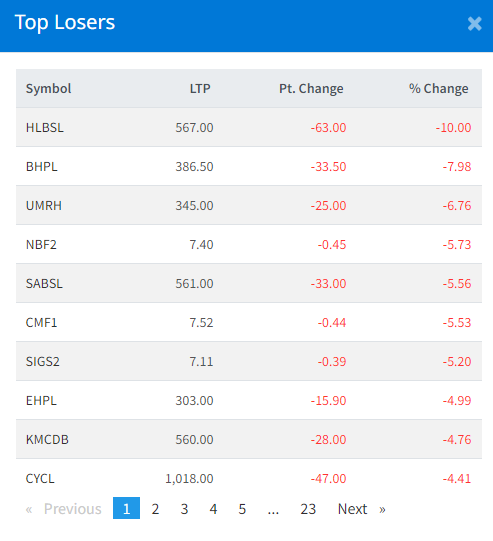Open page 4 in pagination
This screenshot has height=541, width=493.
coord(213,509)
